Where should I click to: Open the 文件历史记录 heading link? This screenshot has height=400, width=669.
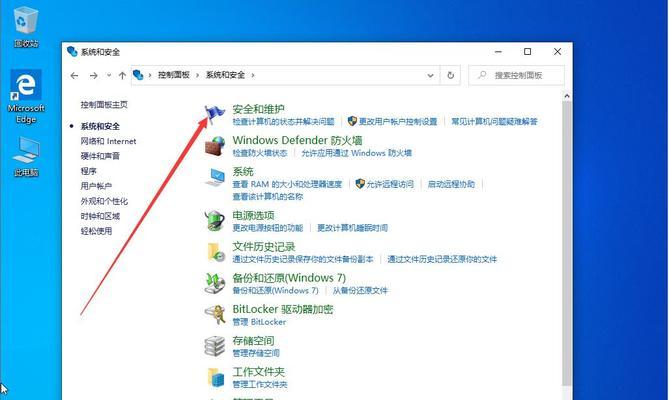tap(264, 246)
